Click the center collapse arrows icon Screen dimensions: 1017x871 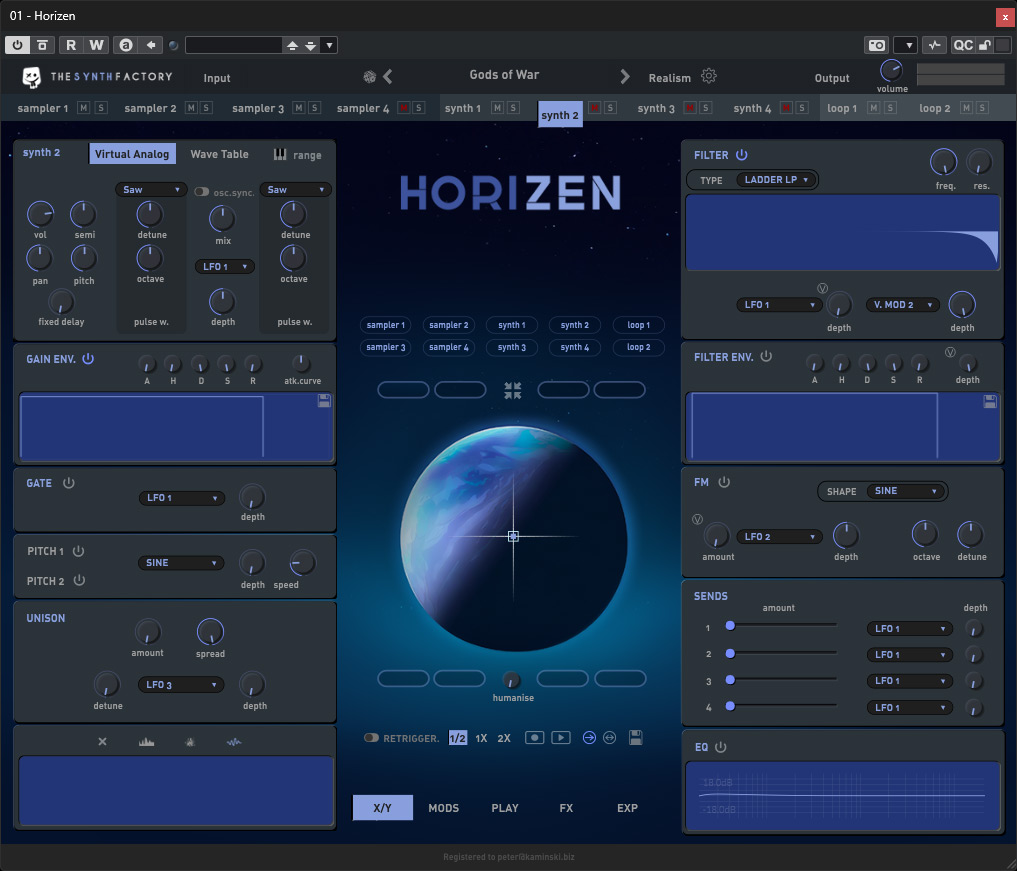(x=512, y=390)
